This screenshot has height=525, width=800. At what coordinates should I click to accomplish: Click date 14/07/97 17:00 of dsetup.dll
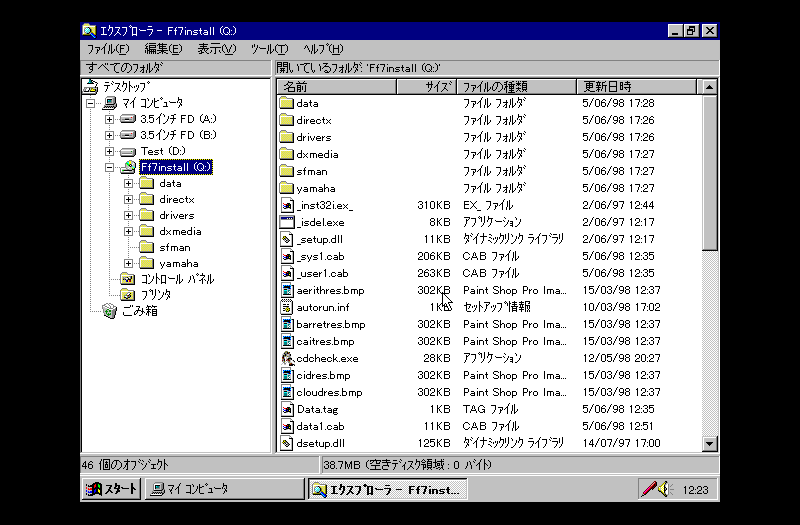(x=621, y=443)
